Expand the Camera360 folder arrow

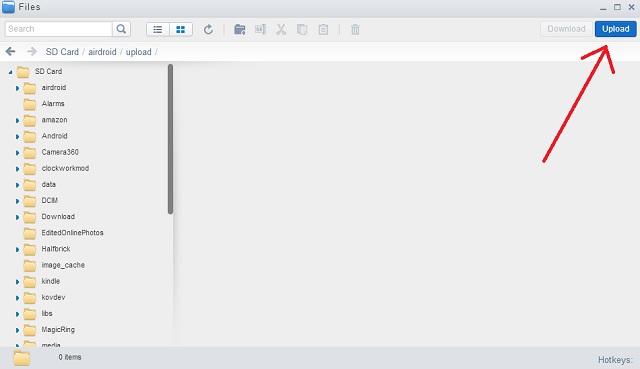pyautogui.click(x=18, y=152)
